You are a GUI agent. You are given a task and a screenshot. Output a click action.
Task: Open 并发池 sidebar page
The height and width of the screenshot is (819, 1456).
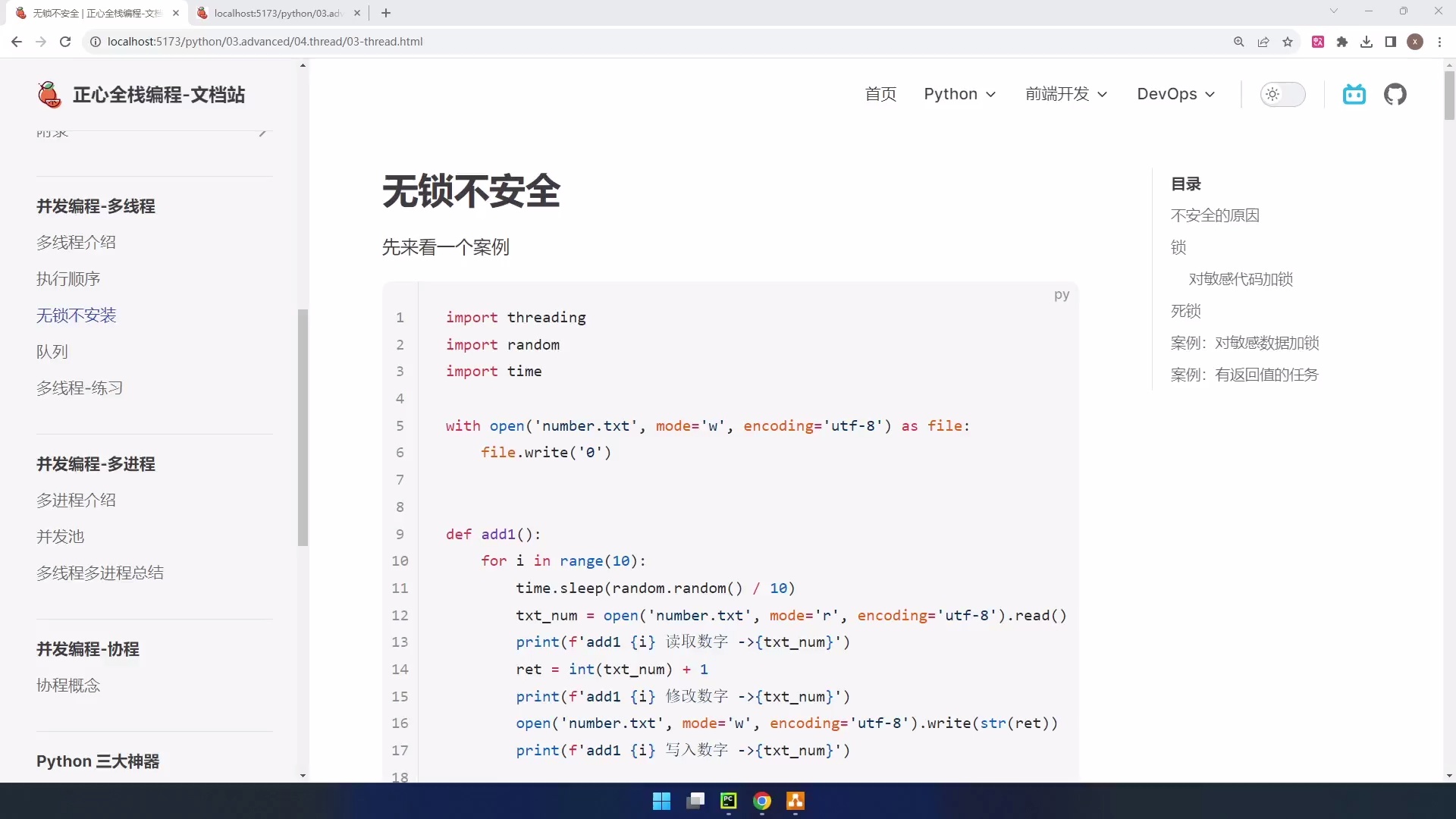coord(60,537)
